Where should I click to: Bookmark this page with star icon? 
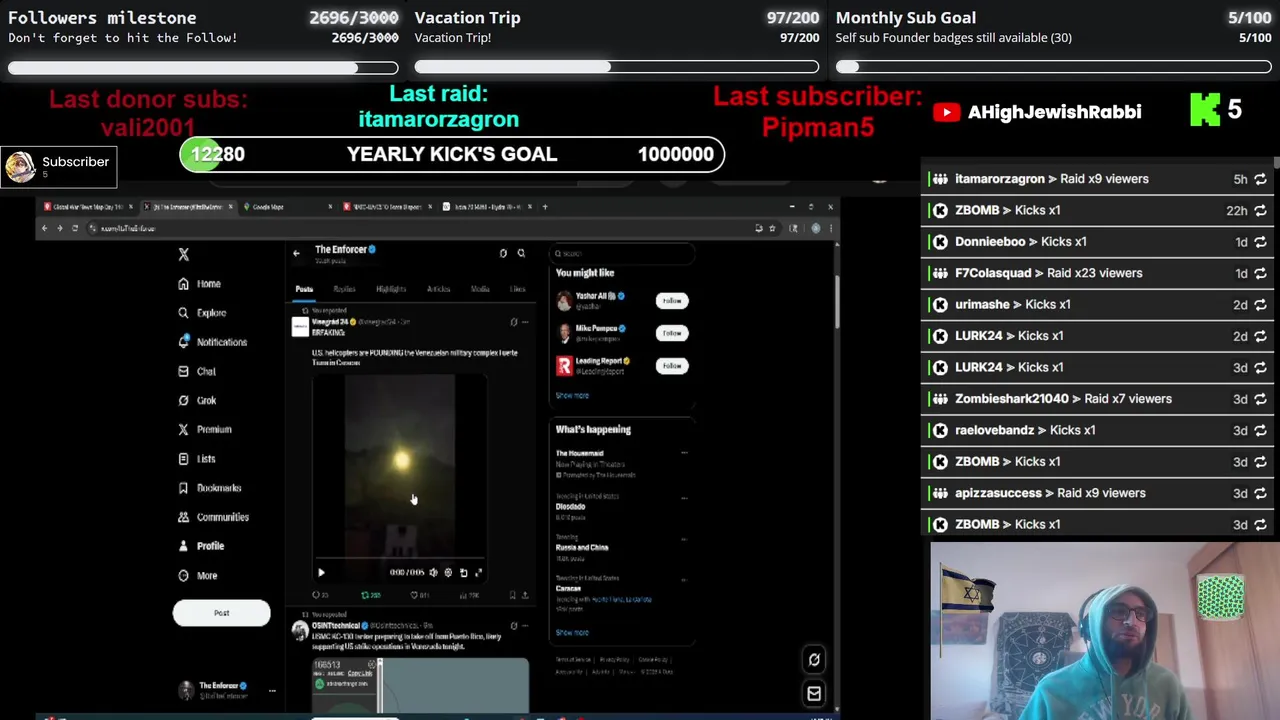pos(772,228)
